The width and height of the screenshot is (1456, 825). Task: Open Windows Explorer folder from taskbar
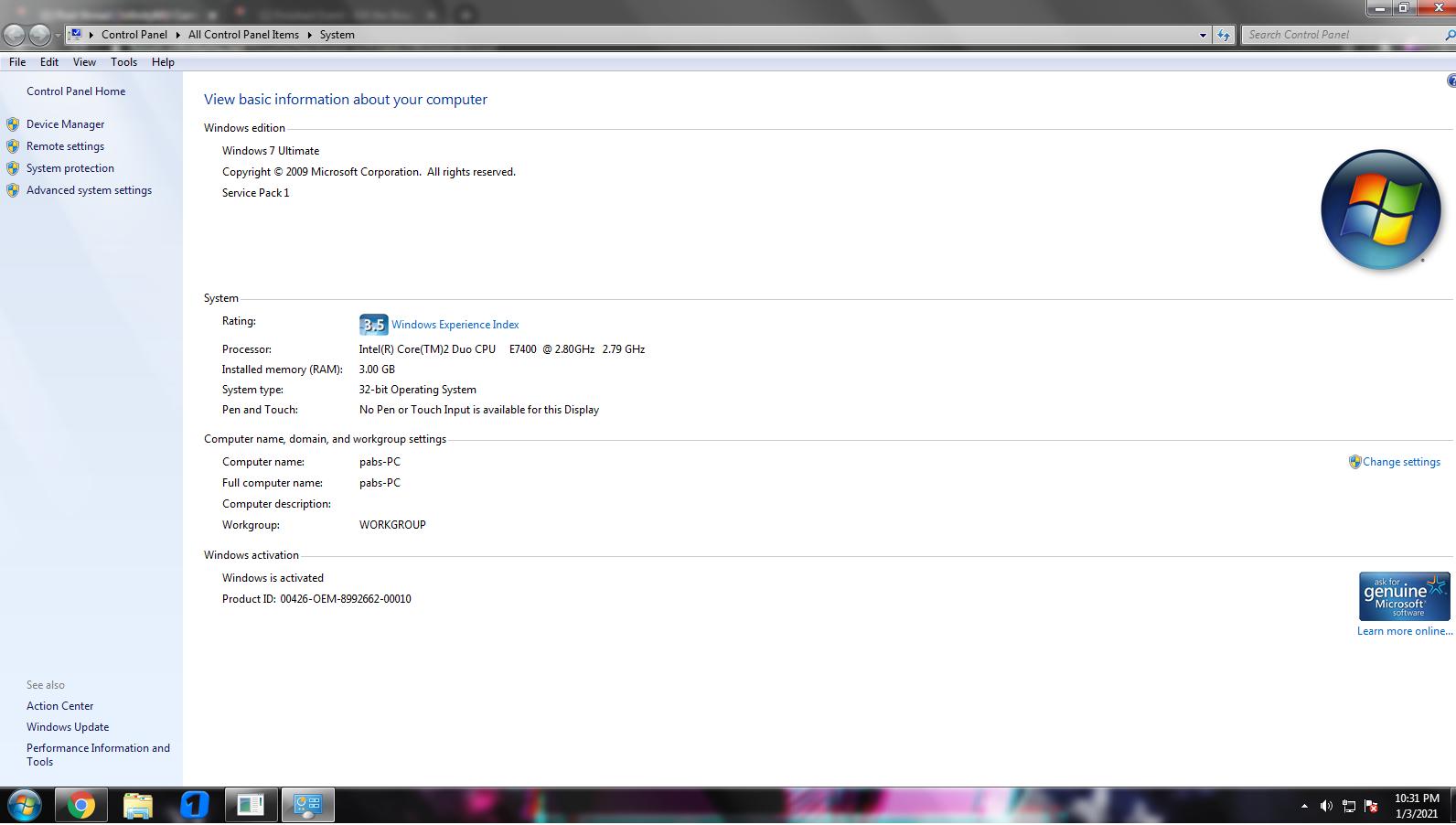137,806
